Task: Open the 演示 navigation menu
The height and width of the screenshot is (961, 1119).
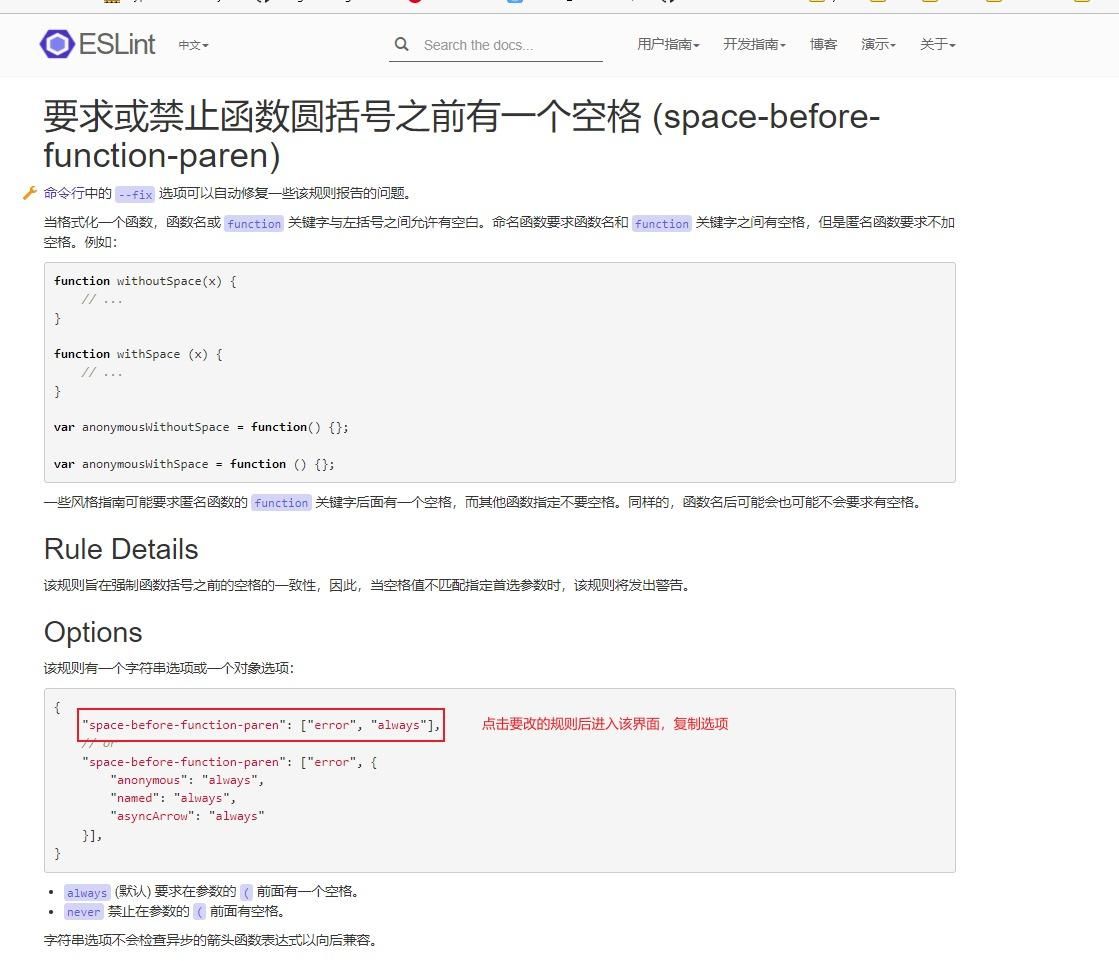Action: tap(878, 45)
